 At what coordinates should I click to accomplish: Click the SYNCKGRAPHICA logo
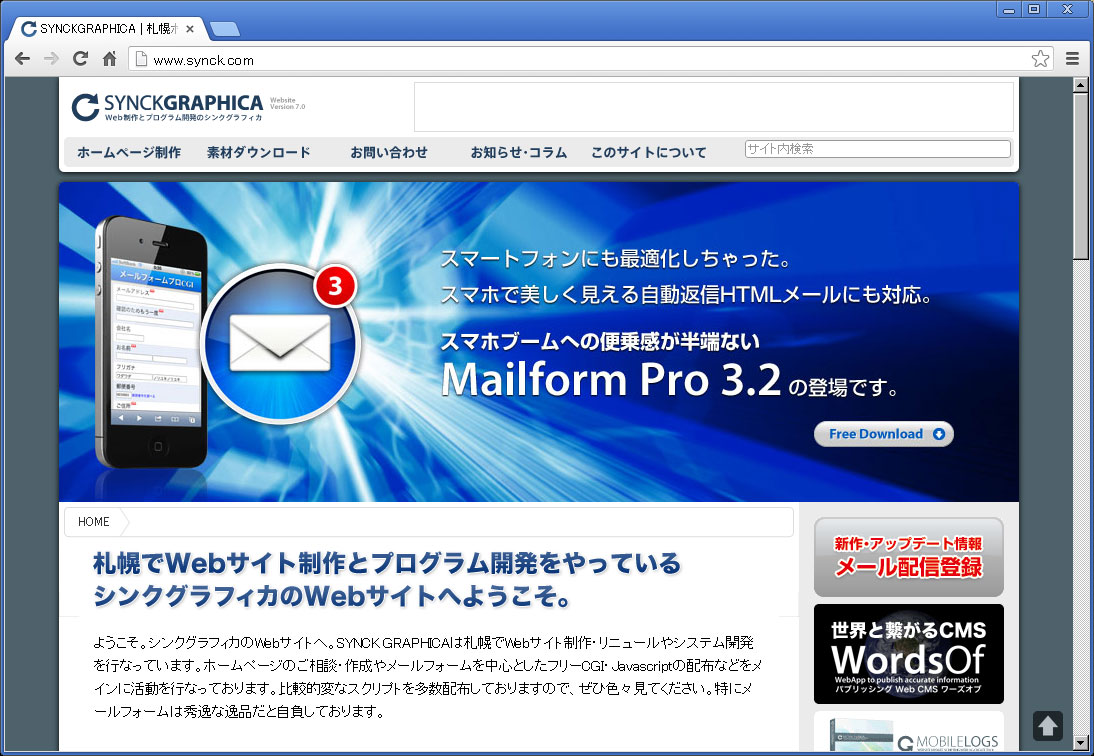(x=167, y=107)
